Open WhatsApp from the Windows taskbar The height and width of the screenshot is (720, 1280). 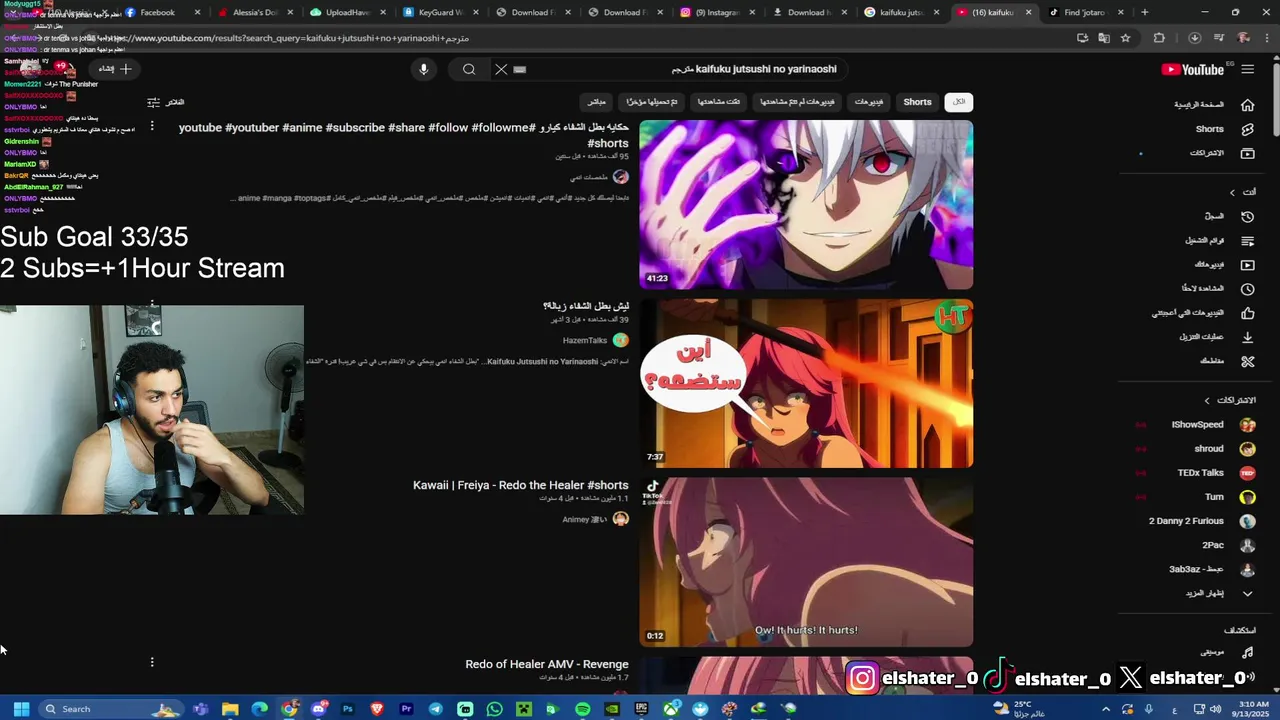(x=494, y=709)
